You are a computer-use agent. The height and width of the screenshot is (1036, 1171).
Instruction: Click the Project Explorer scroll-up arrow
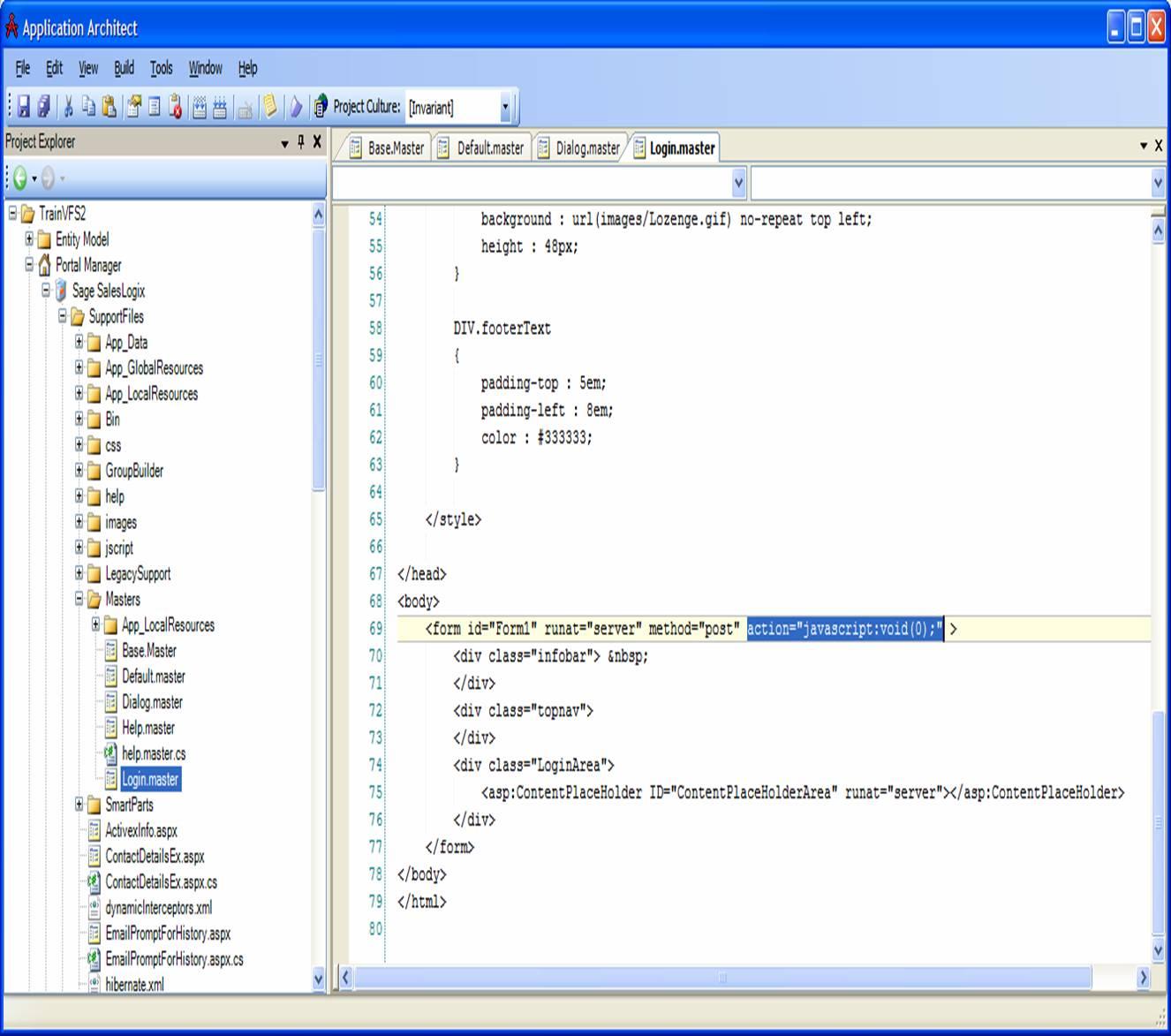[318, 215]
